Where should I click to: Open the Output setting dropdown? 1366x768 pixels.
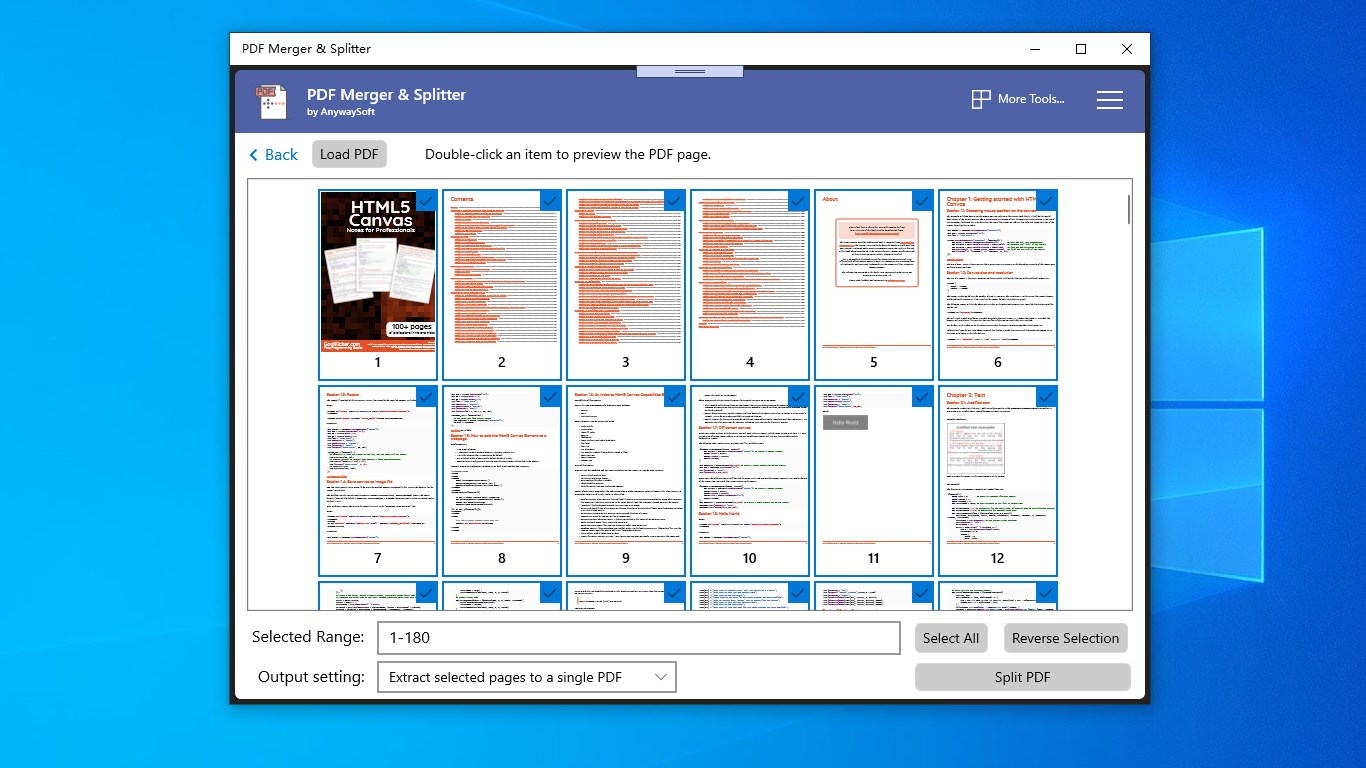[x=527, y=677]
